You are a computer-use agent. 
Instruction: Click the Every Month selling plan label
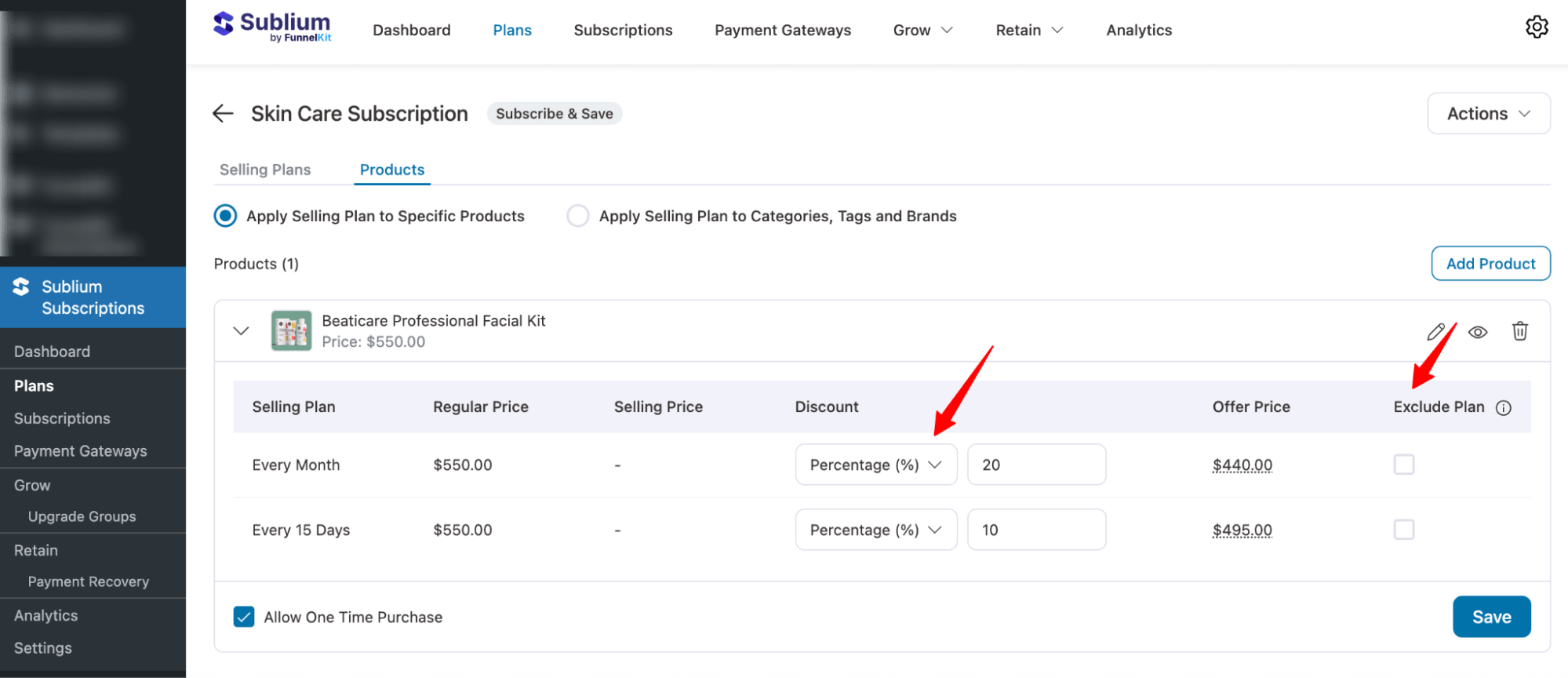296,465
